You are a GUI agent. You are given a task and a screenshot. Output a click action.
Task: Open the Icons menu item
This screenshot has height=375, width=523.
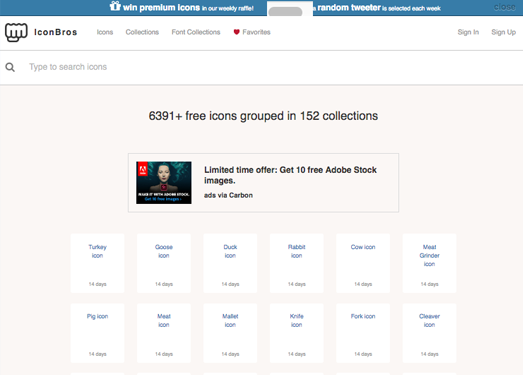(x=105, y=32)
